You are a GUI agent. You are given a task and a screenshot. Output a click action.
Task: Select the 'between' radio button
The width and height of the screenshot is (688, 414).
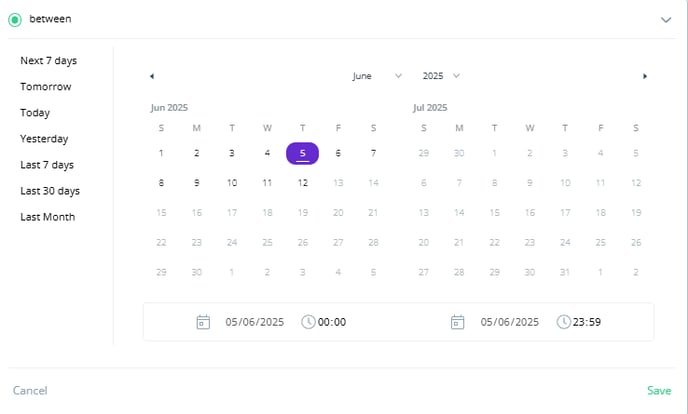(15, 19)
